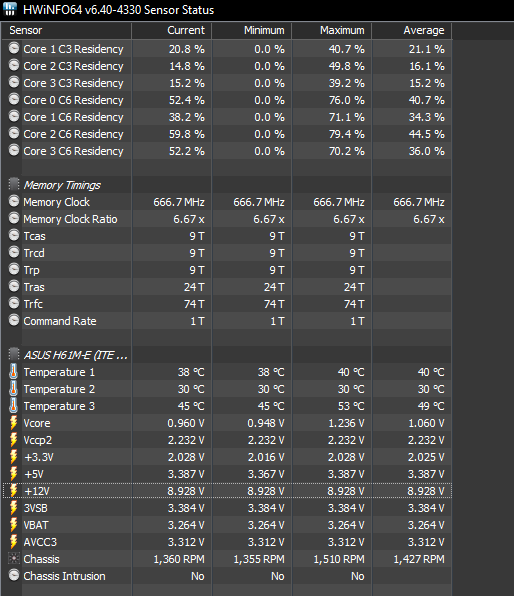Click the Average column header
The width and height of the screenshot is (514, 596).
click(x=412, y=30)
